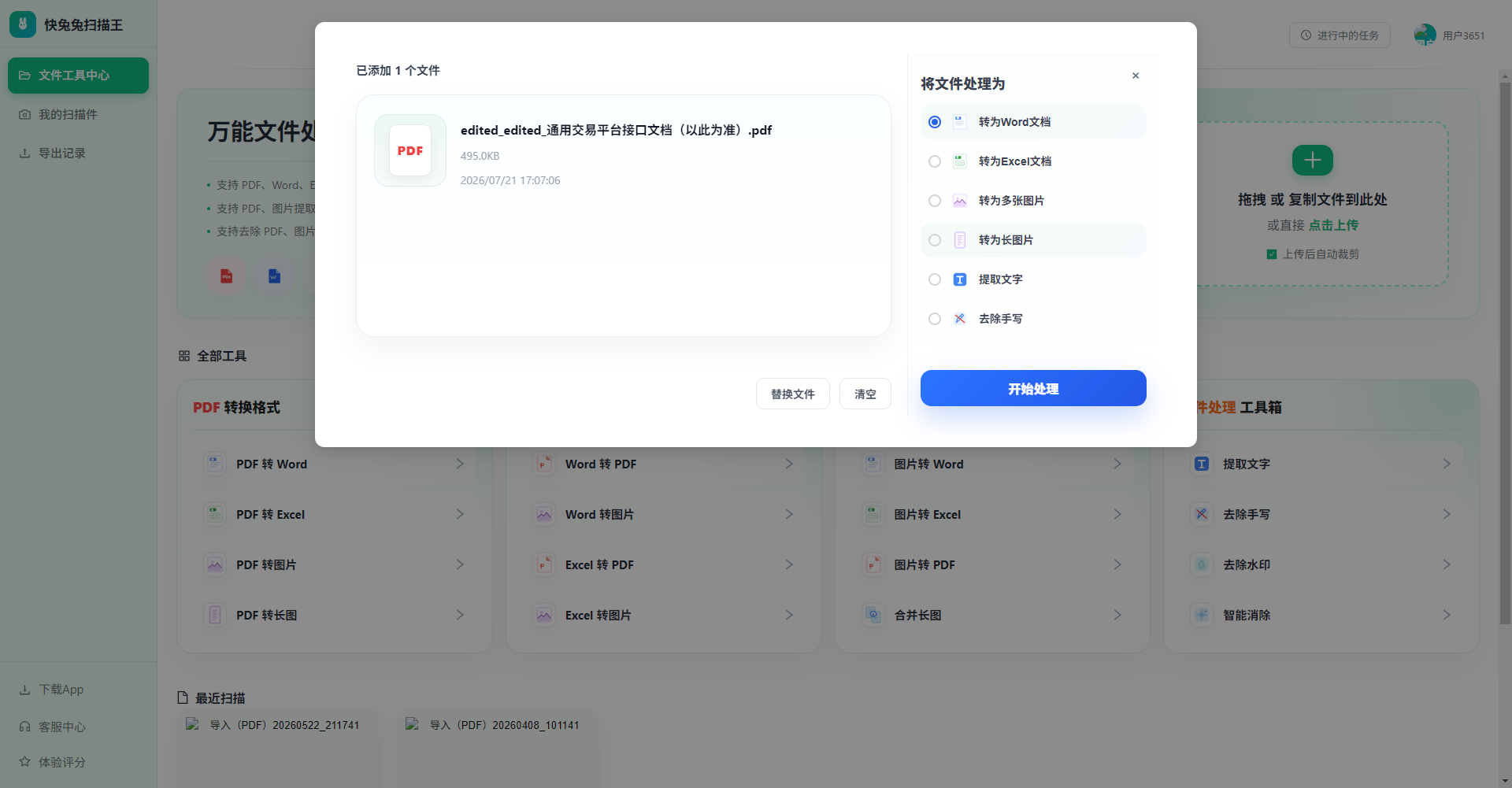Expand the 图片转 Excel chevron arrow
The image size is (1512, 788).
(1117, 514)
